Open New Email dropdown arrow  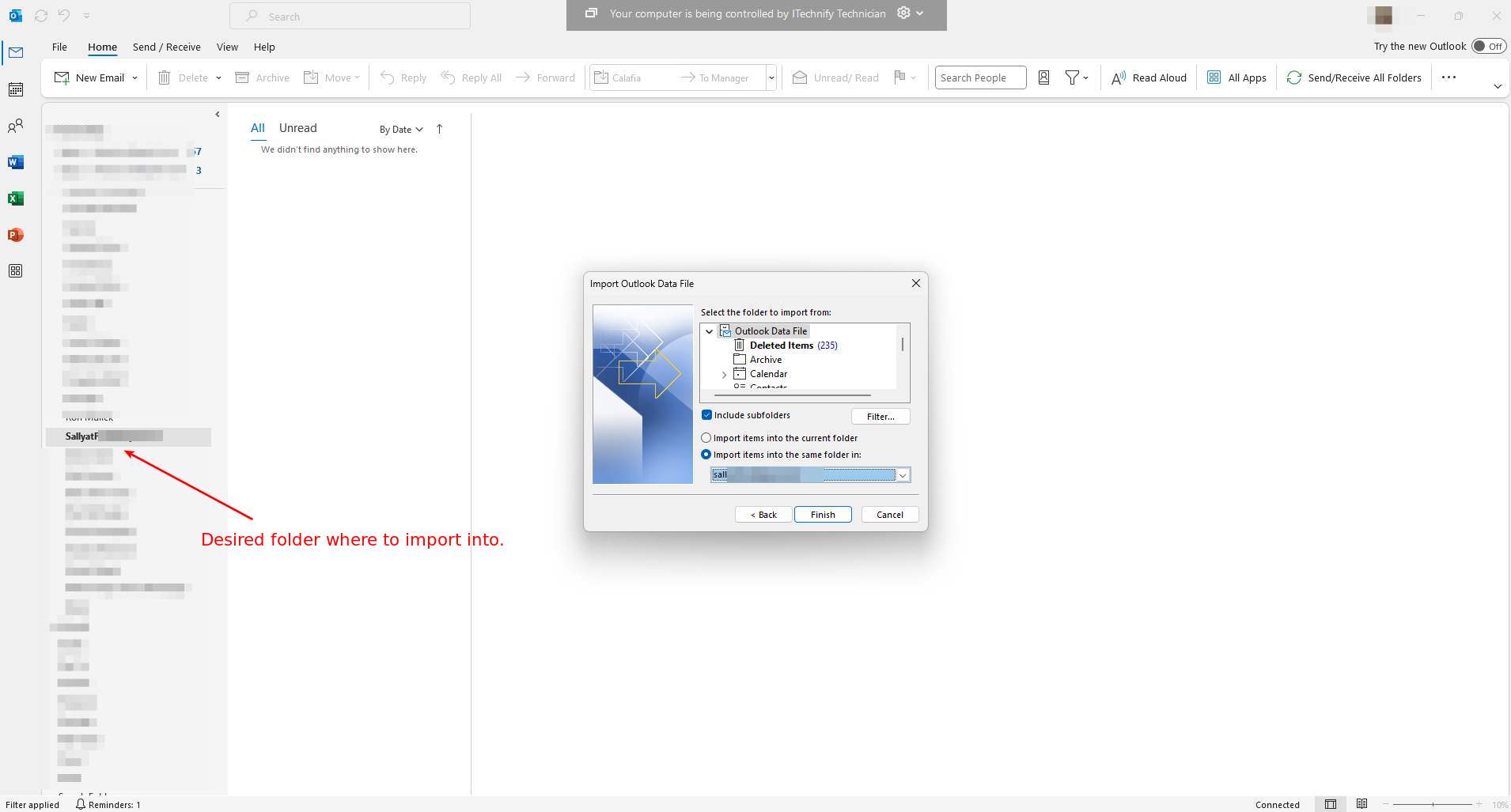point(135,77)
